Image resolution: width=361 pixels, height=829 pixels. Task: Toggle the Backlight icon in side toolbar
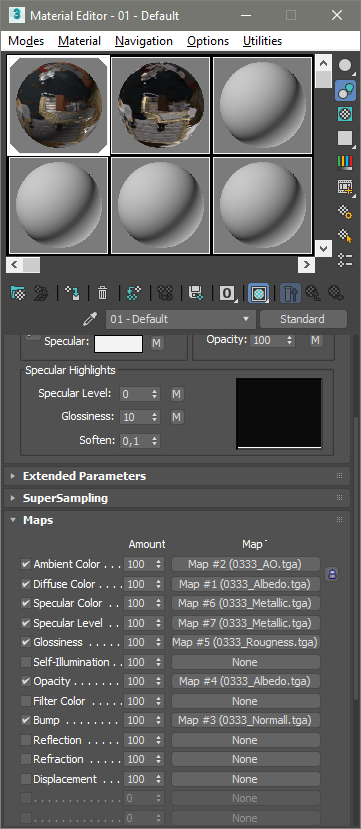point(345,90)
